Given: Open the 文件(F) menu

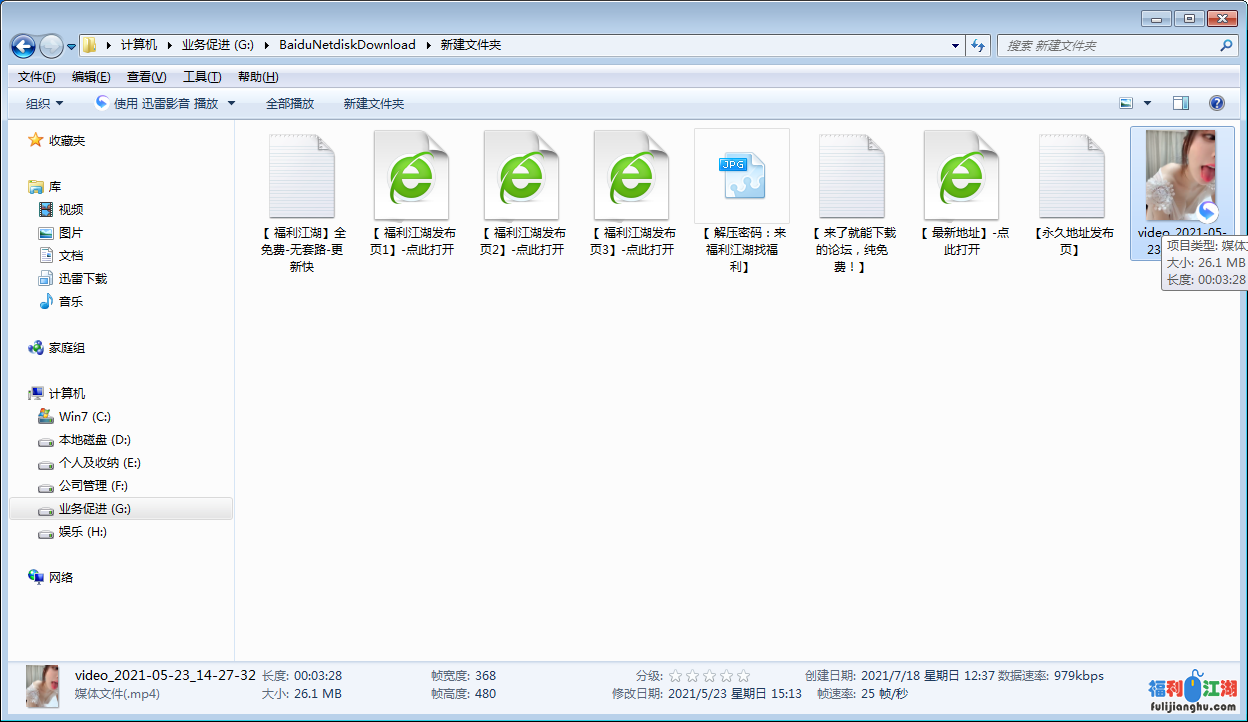Looking at the screenshot, I should pos(36,77).
